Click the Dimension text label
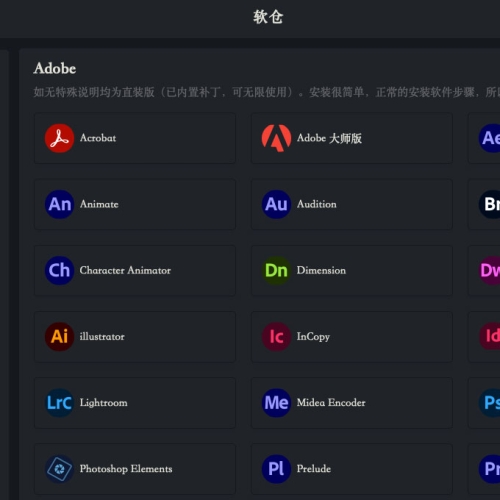 click(x=321, y=270)
